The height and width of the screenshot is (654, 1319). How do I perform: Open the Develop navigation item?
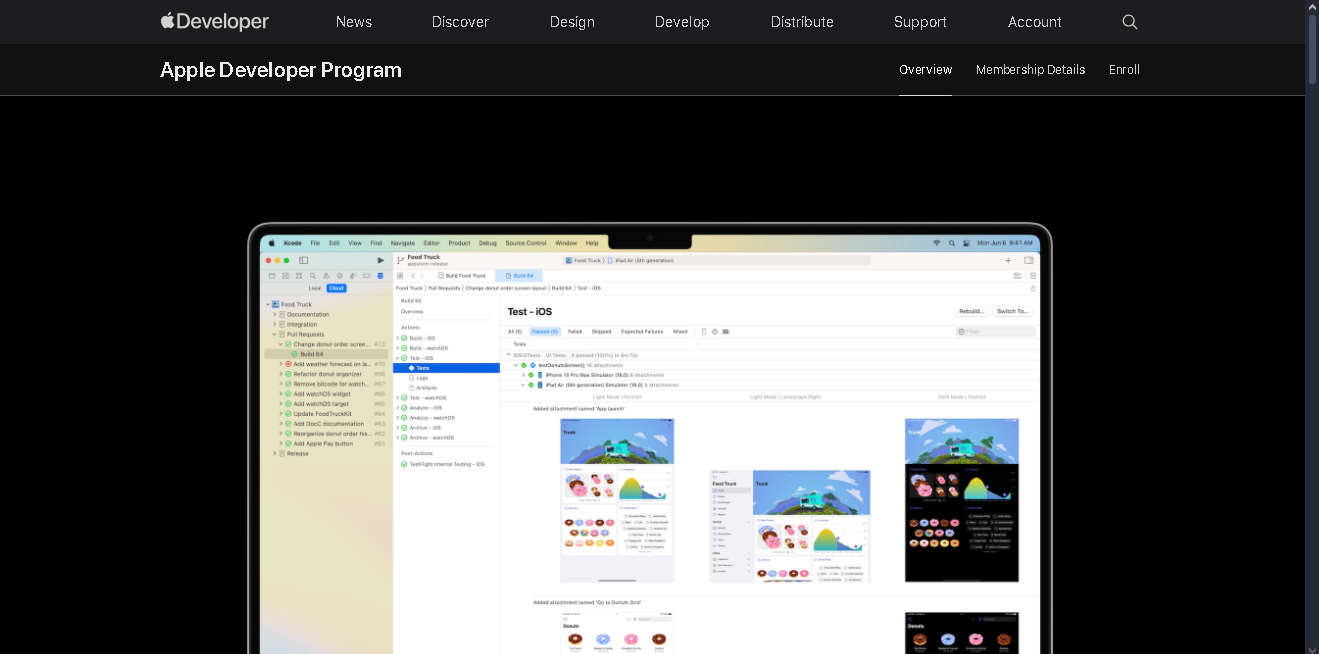point(682,22)
